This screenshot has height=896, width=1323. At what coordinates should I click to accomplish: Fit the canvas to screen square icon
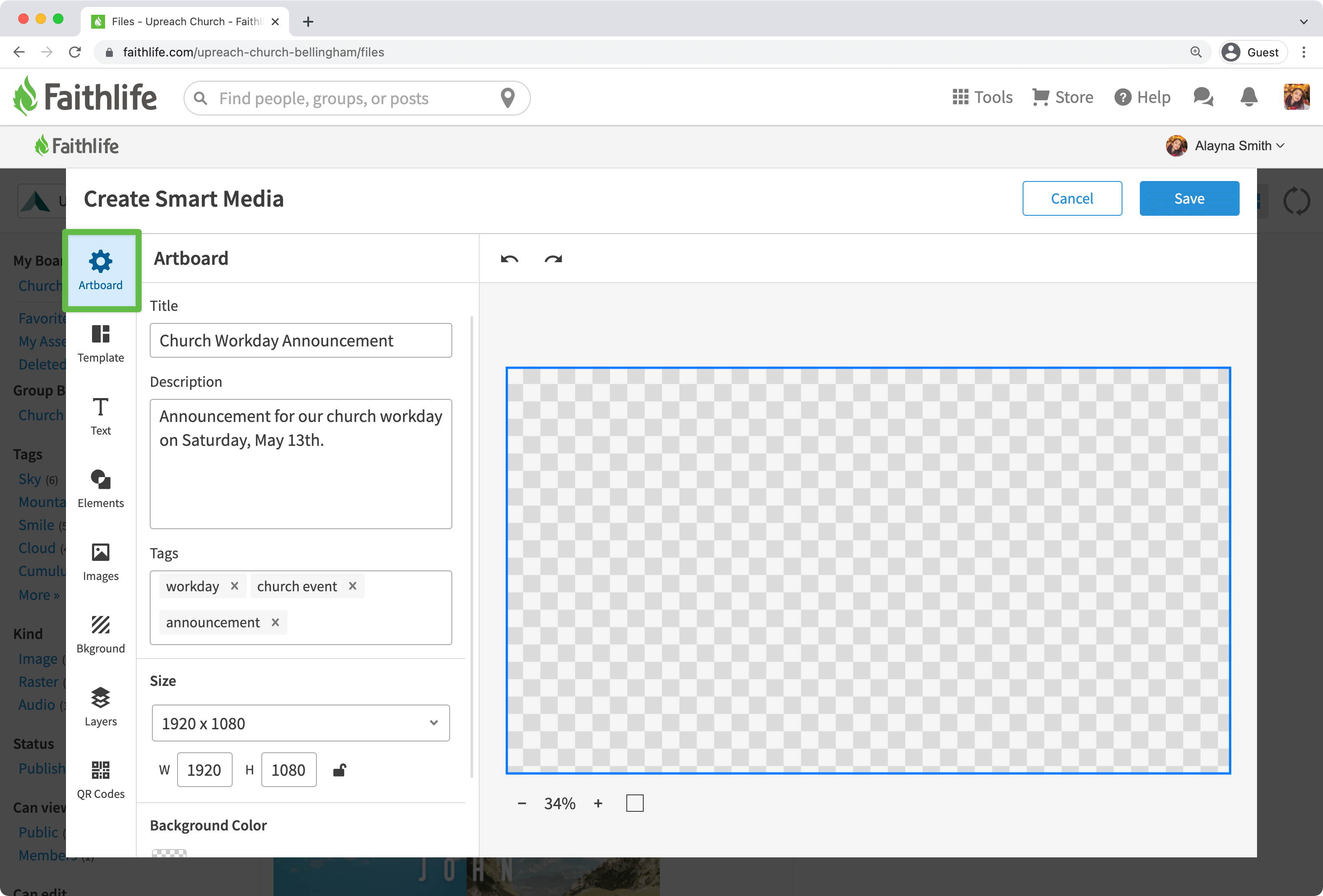[x=635, y=803]
